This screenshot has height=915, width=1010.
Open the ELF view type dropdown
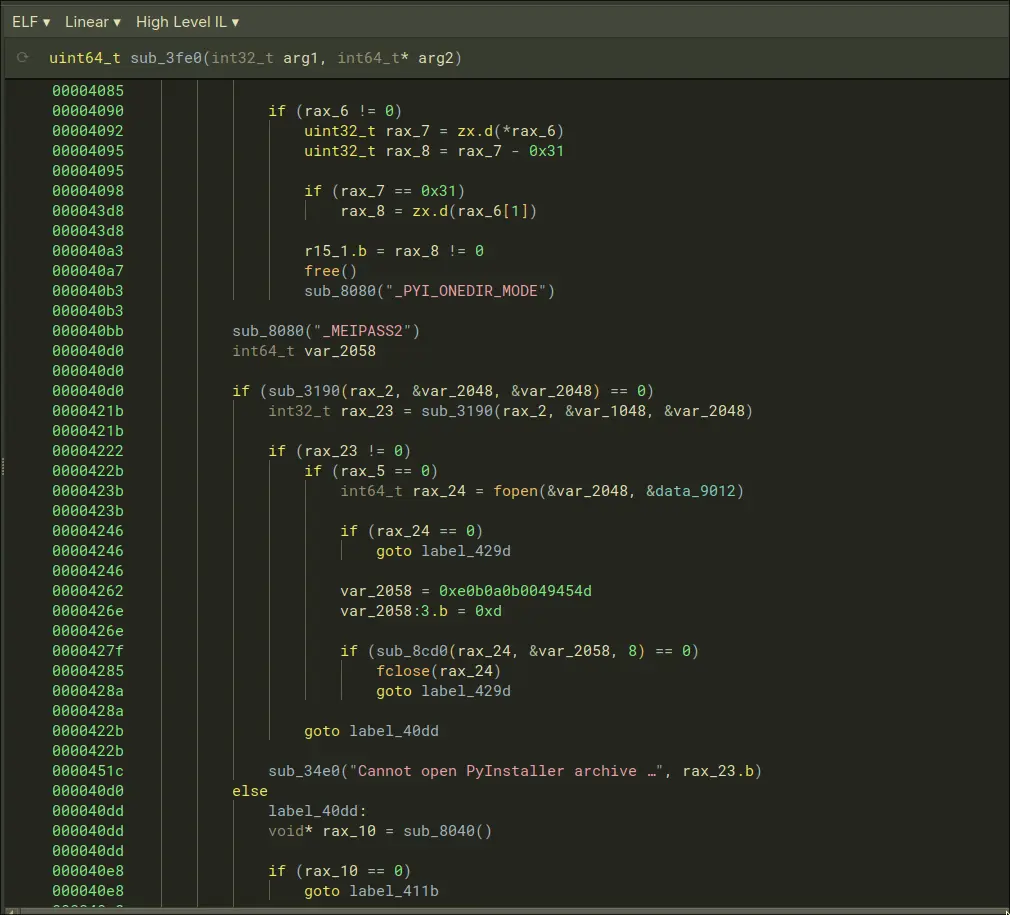tap(31, 21)
